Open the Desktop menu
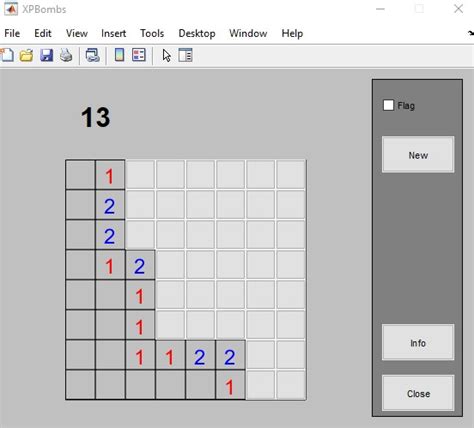 (x=197, y=33)
